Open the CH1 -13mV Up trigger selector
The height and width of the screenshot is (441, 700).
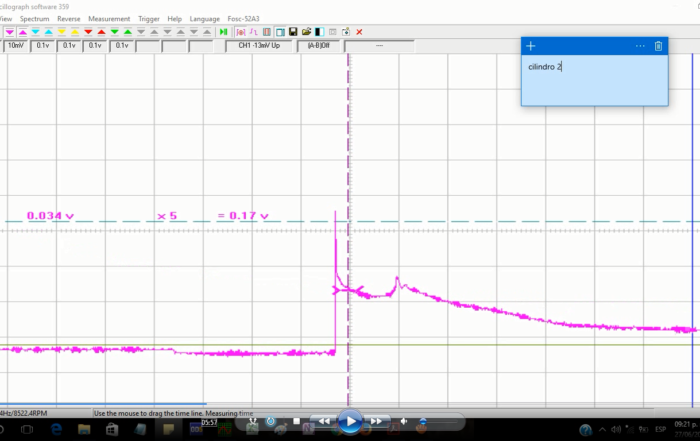coord(261,45)
